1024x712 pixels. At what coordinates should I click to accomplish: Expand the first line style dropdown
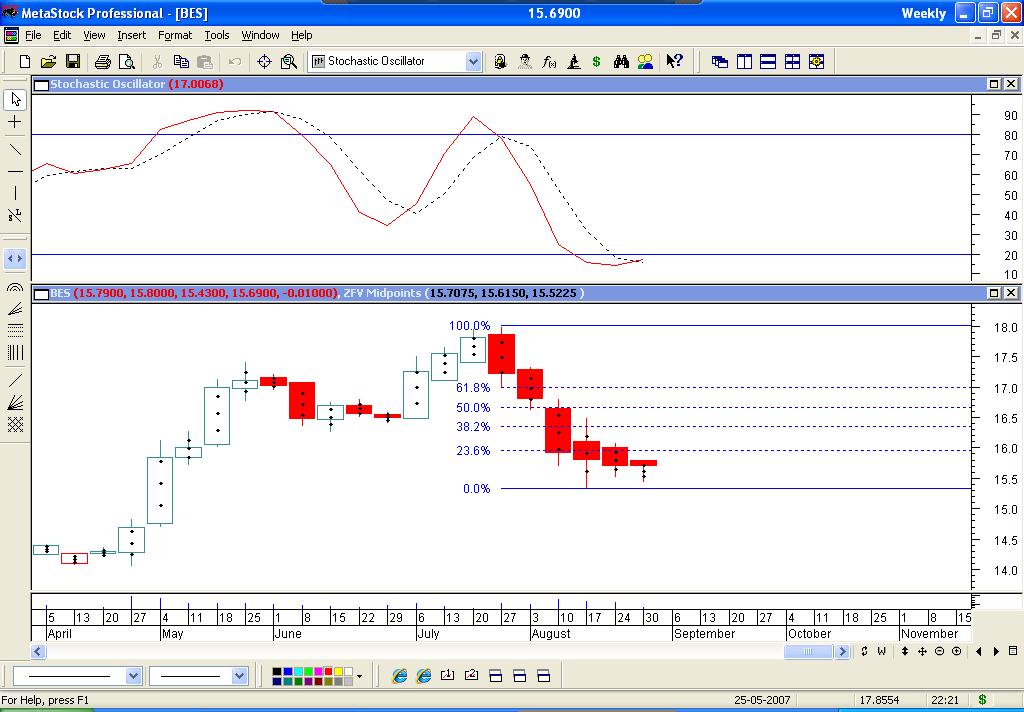pyautogui.click(x=134, y=676)
